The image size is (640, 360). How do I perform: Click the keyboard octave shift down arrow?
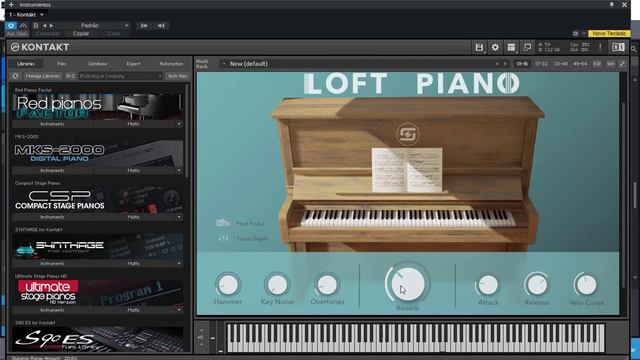click(x=202, y=345)
